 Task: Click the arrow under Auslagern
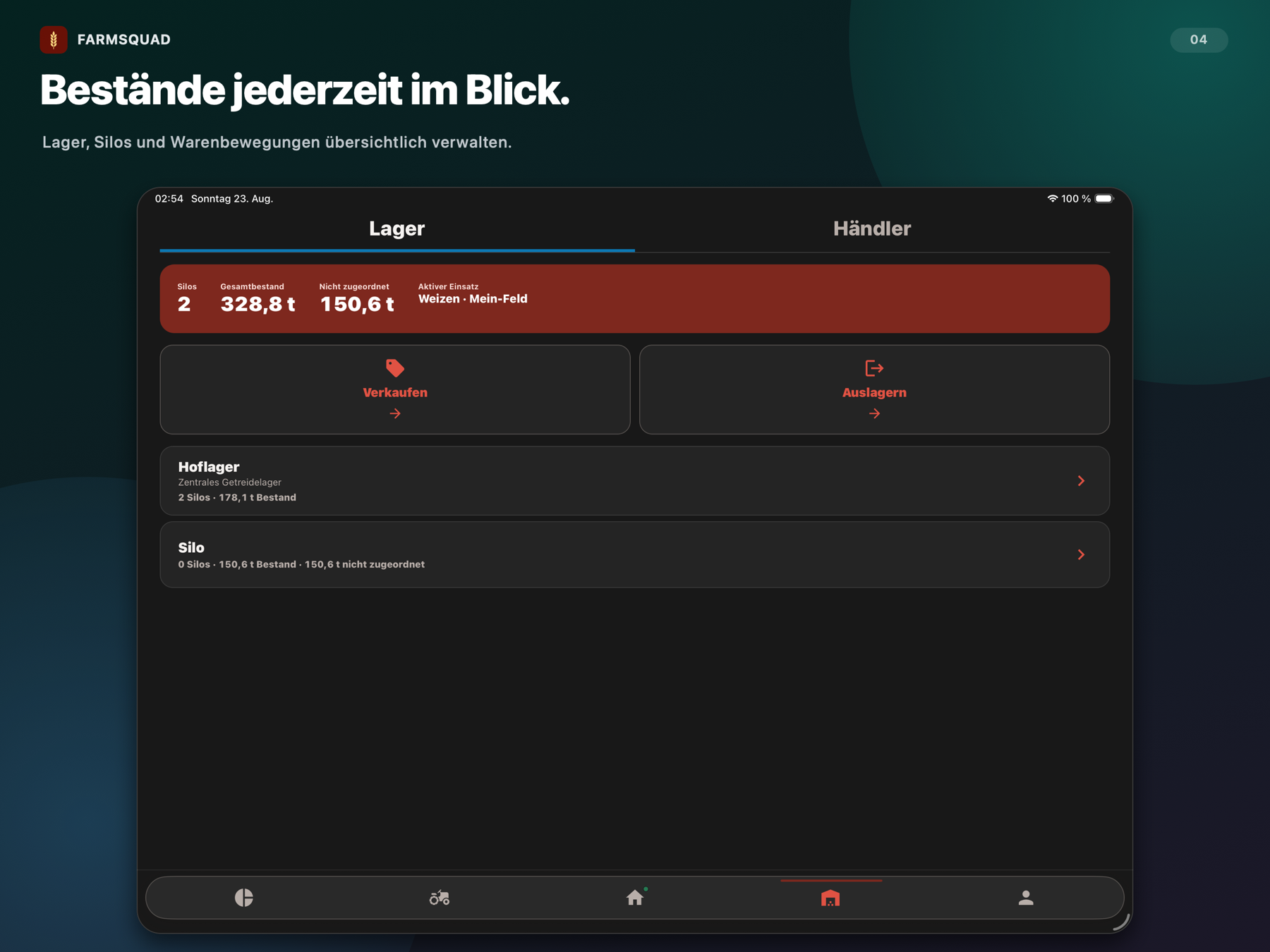874,414
